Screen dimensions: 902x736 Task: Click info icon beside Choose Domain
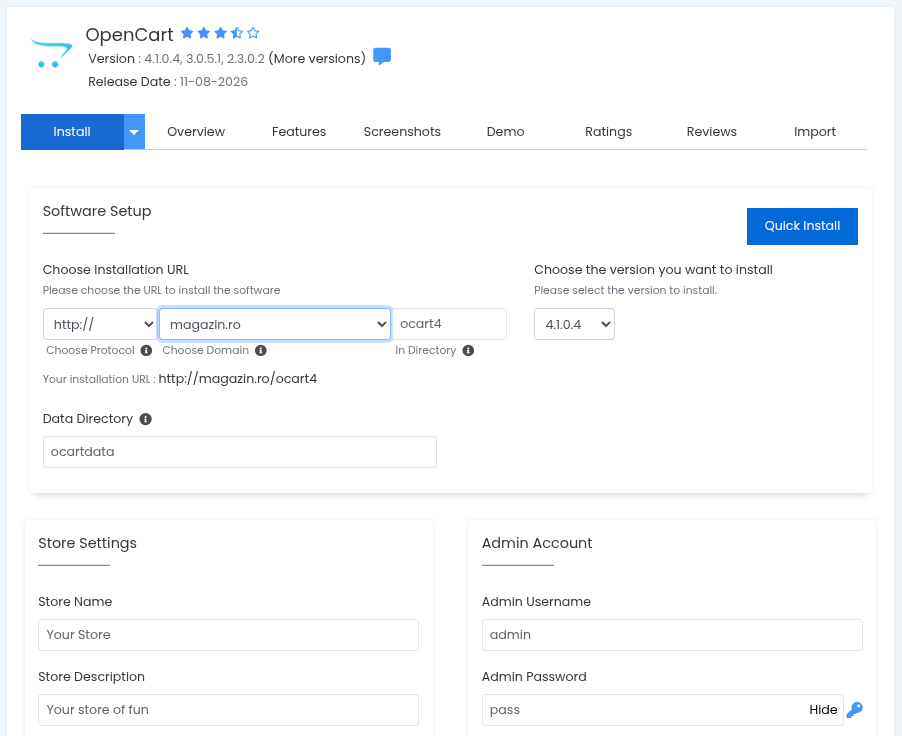261,350
